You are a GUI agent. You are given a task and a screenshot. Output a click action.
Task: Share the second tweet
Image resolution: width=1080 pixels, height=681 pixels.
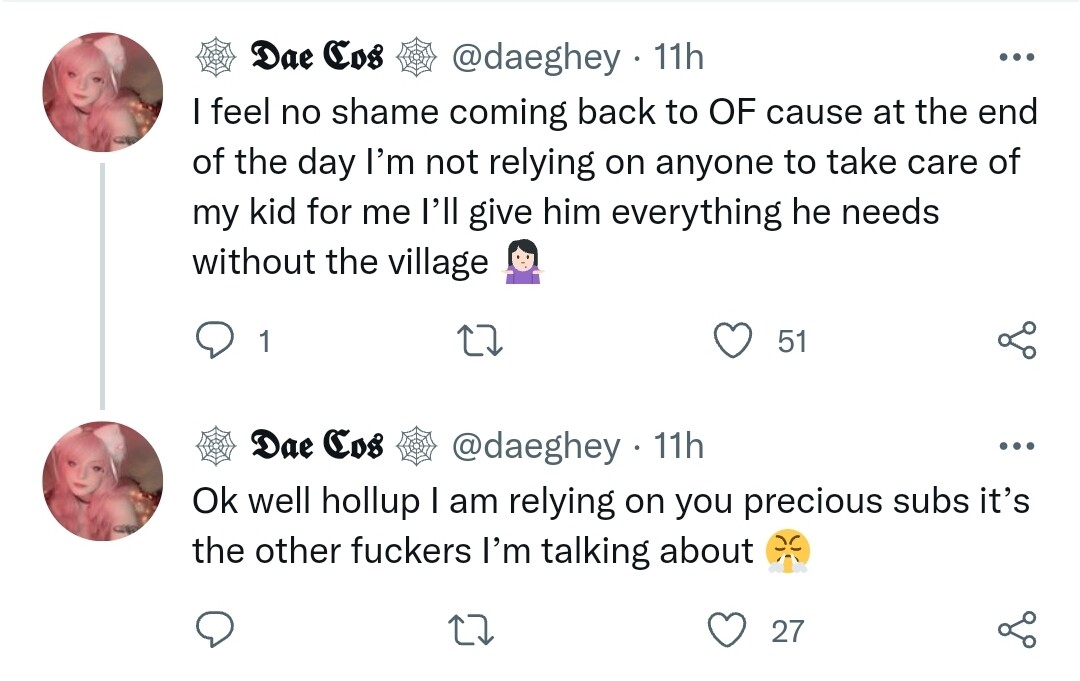coord(1017,631)
